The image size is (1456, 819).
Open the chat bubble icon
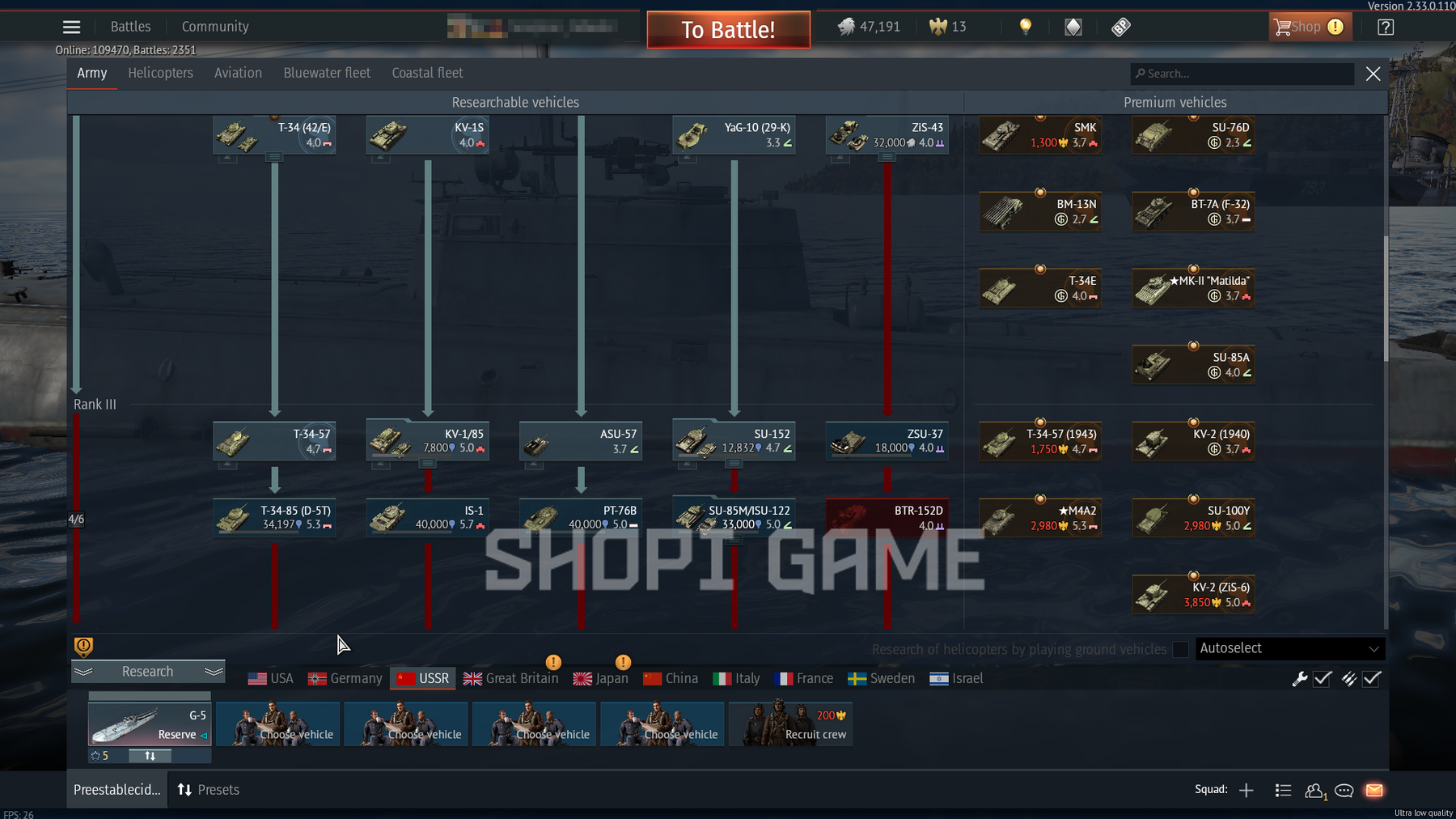tap(1344, 790)
